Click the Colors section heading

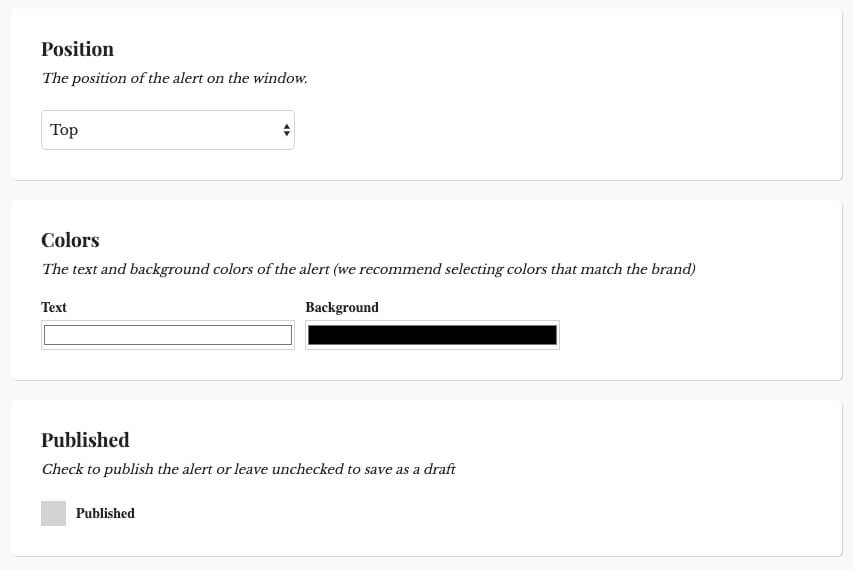click(70, 240)
